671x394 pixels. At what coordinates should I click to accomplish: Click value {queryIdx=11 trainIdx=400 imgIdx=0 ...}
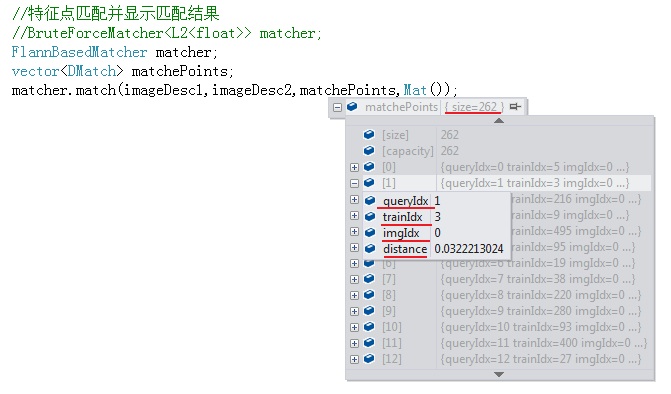coord(543,343)
